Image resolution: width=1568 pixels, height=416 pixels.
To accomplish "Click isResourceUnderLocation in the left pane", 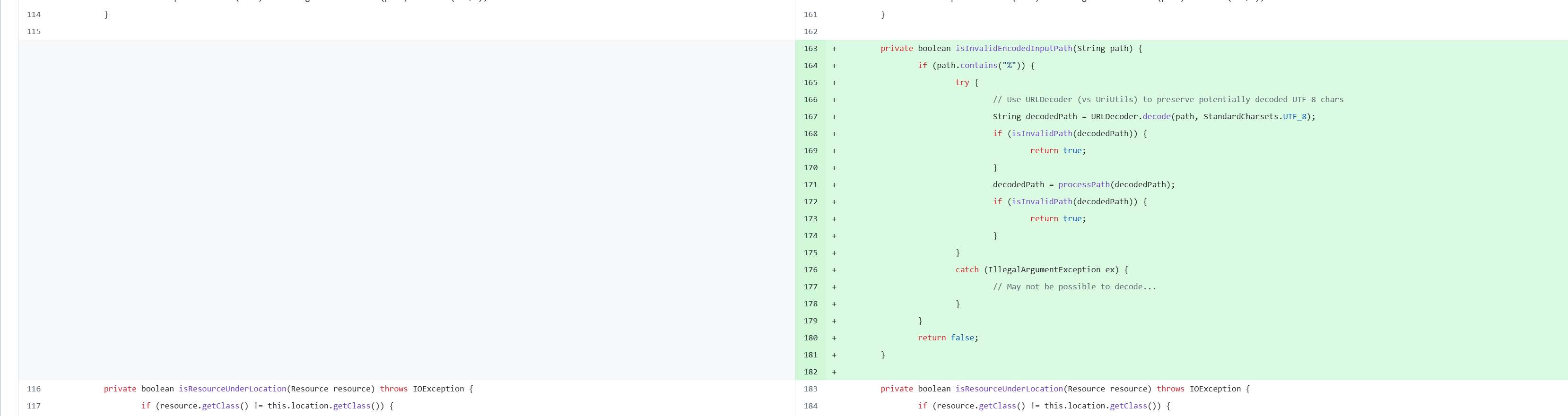I will 232,389.
